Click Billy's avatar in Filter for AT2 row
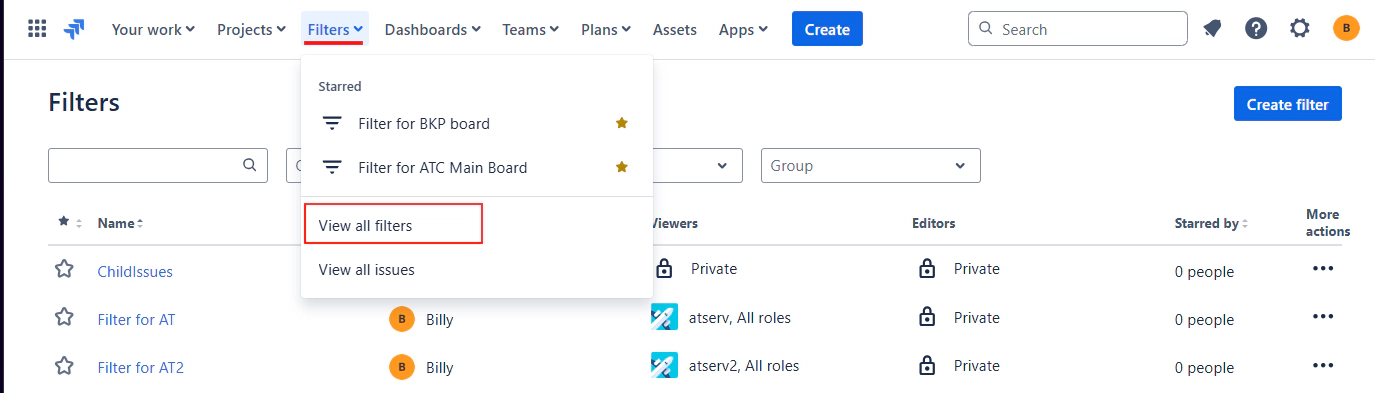 point(401,367)
